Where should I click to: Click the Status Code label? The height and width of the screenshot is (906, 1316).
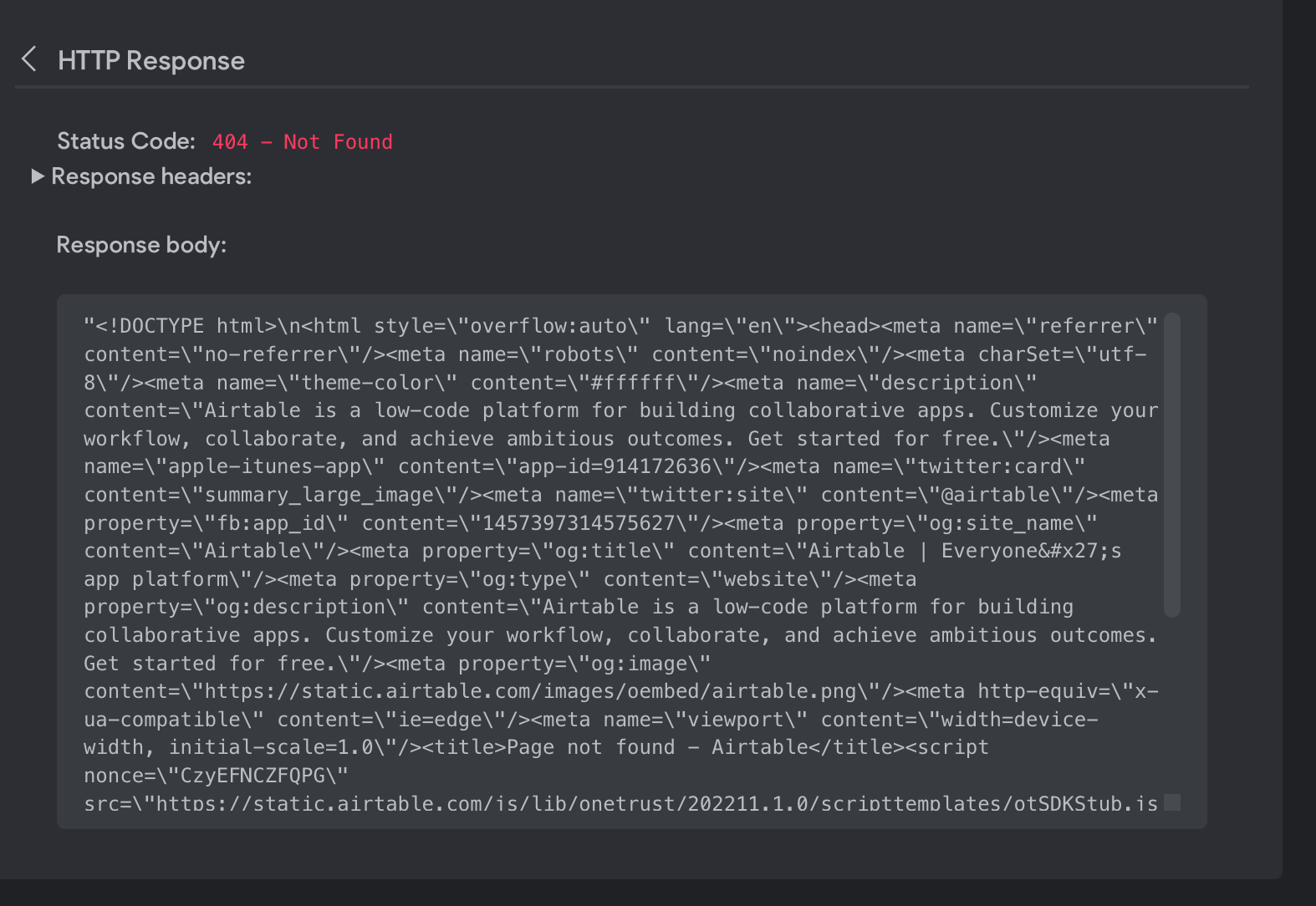pyautogui.click(x=126, y=141)
